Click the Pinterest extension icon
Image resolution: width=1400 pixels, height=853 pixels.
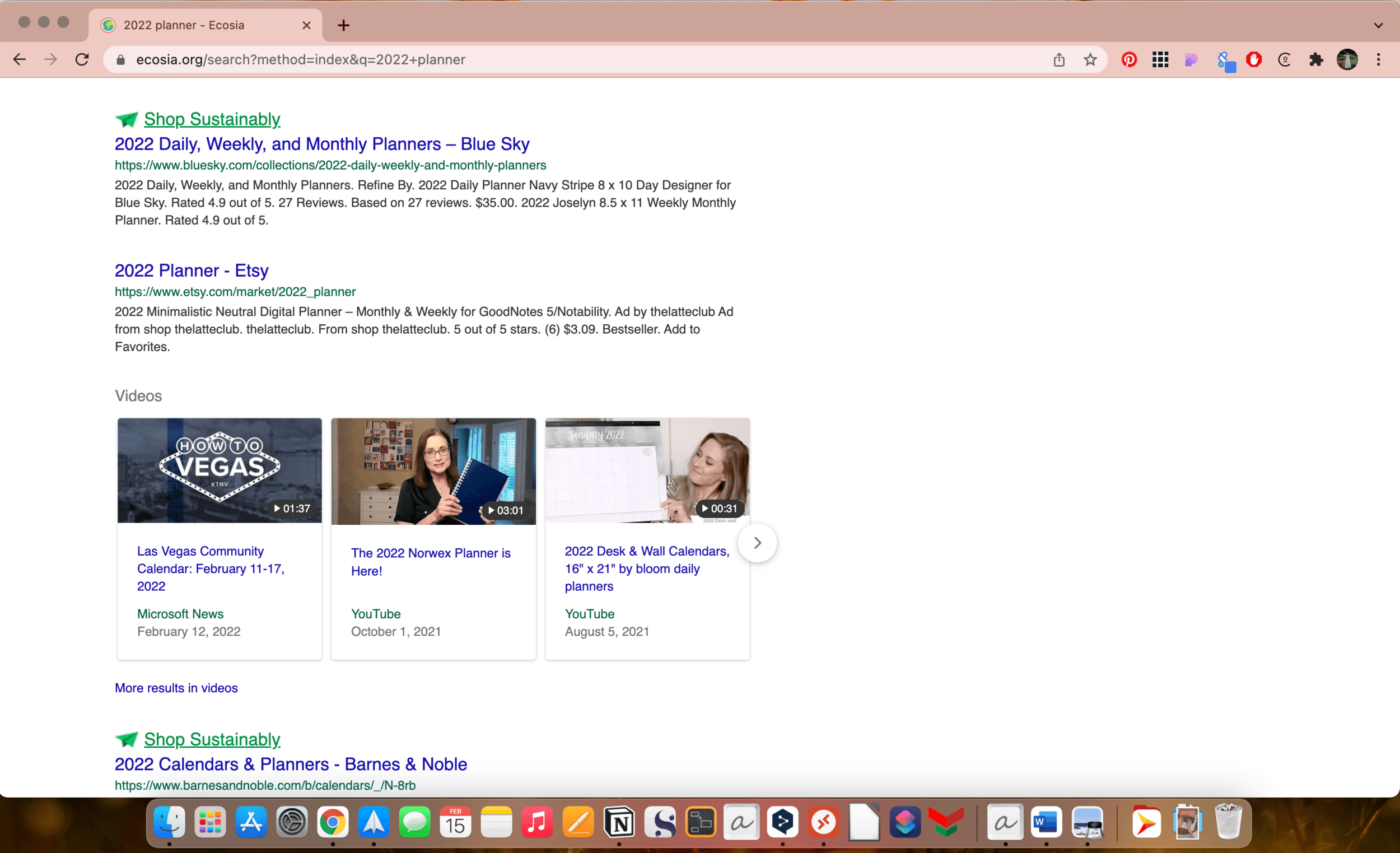[1129, 60]
